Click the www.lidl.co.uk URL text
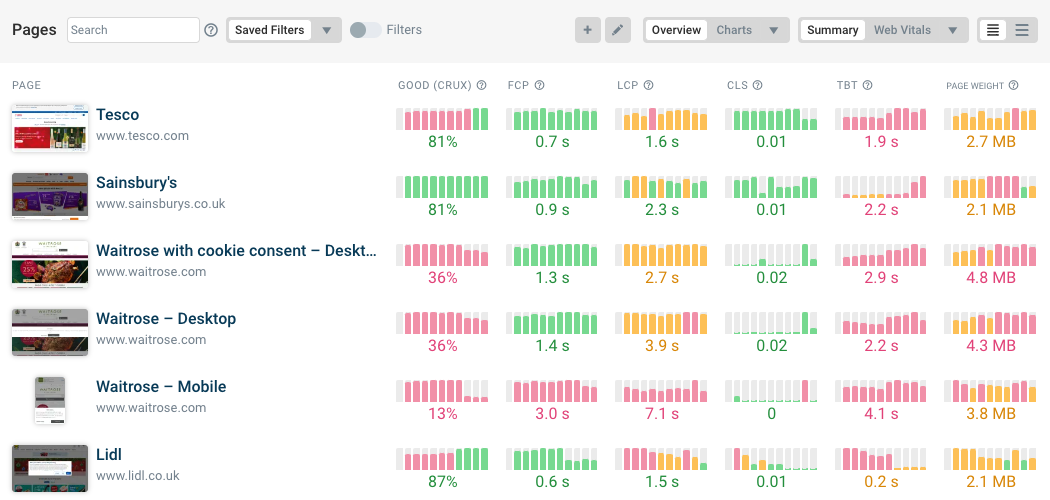This screenshot has width=1050, height=500. click(138, 476)
